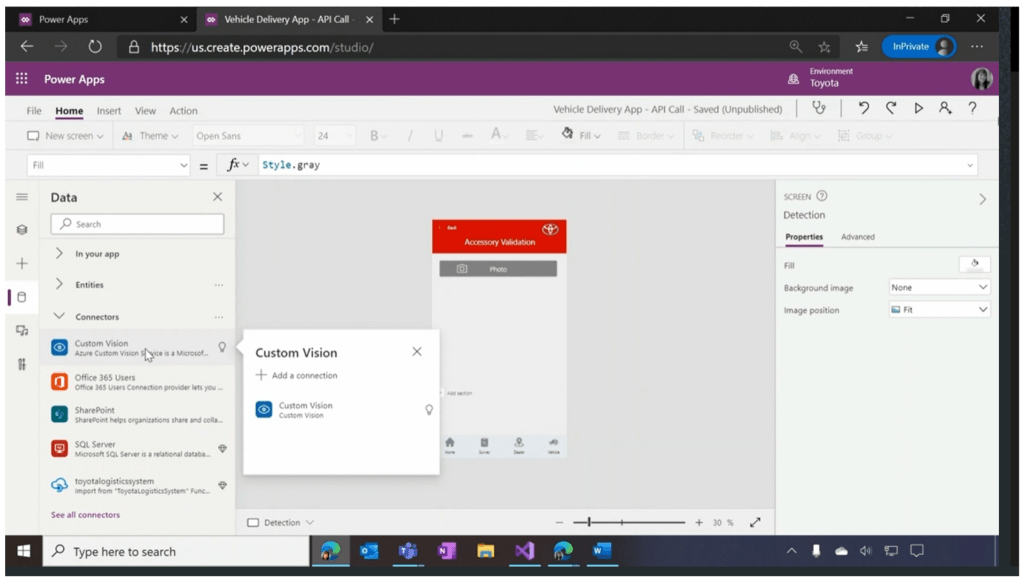Open the Tree view layers icon
The image size is (1023, 580).
22,230
